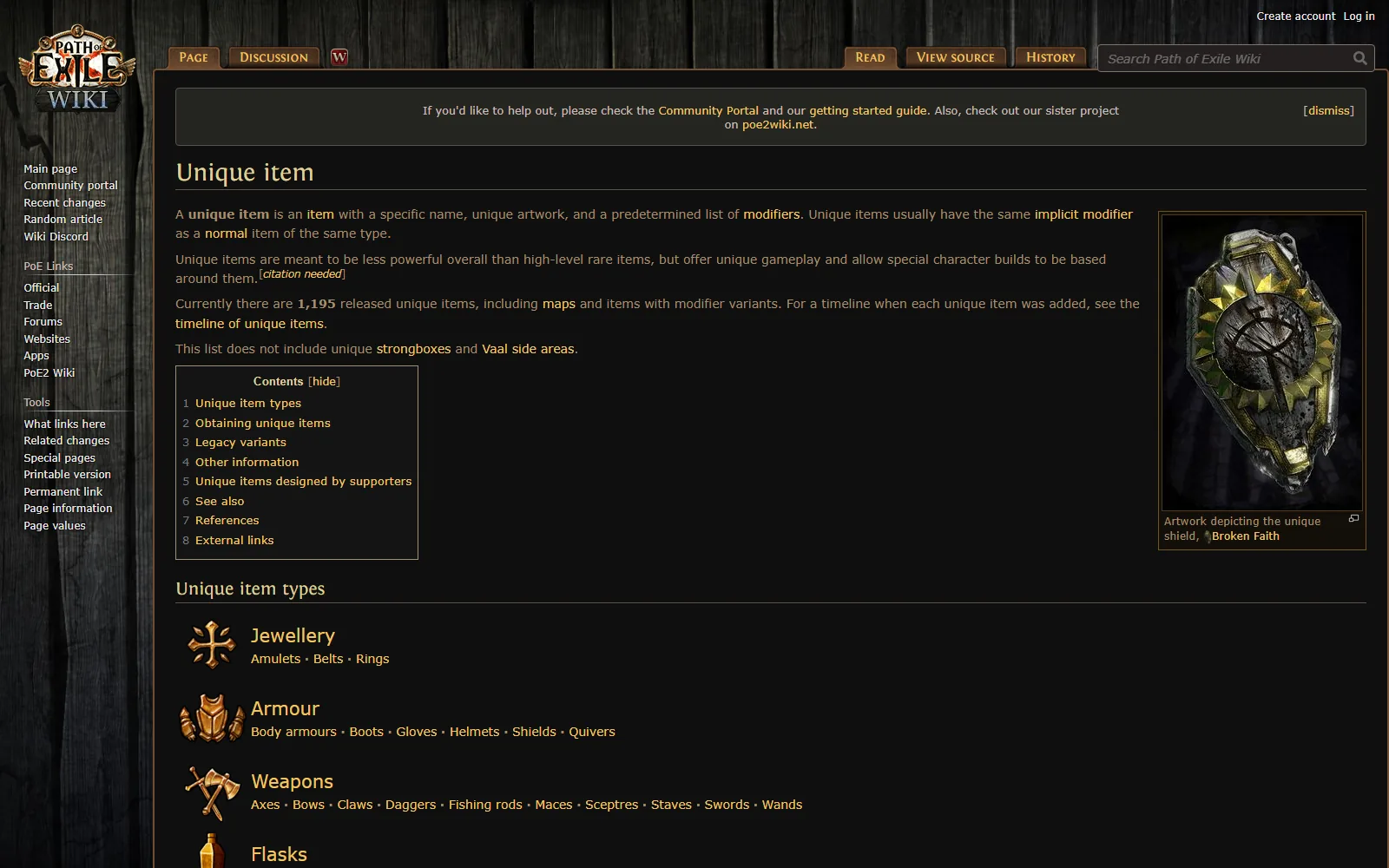Open Page values

(54, 525)
